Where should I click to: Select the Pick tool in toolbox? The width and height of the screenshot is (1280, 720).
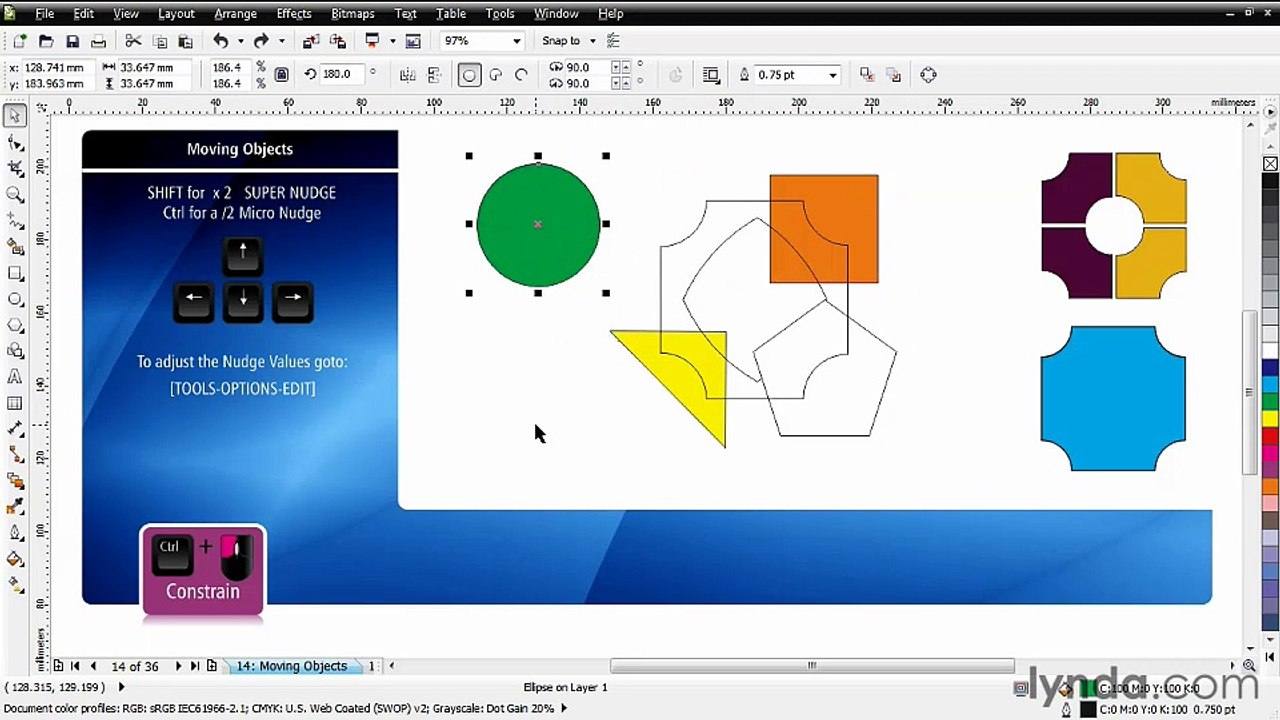tap(15, 117)
